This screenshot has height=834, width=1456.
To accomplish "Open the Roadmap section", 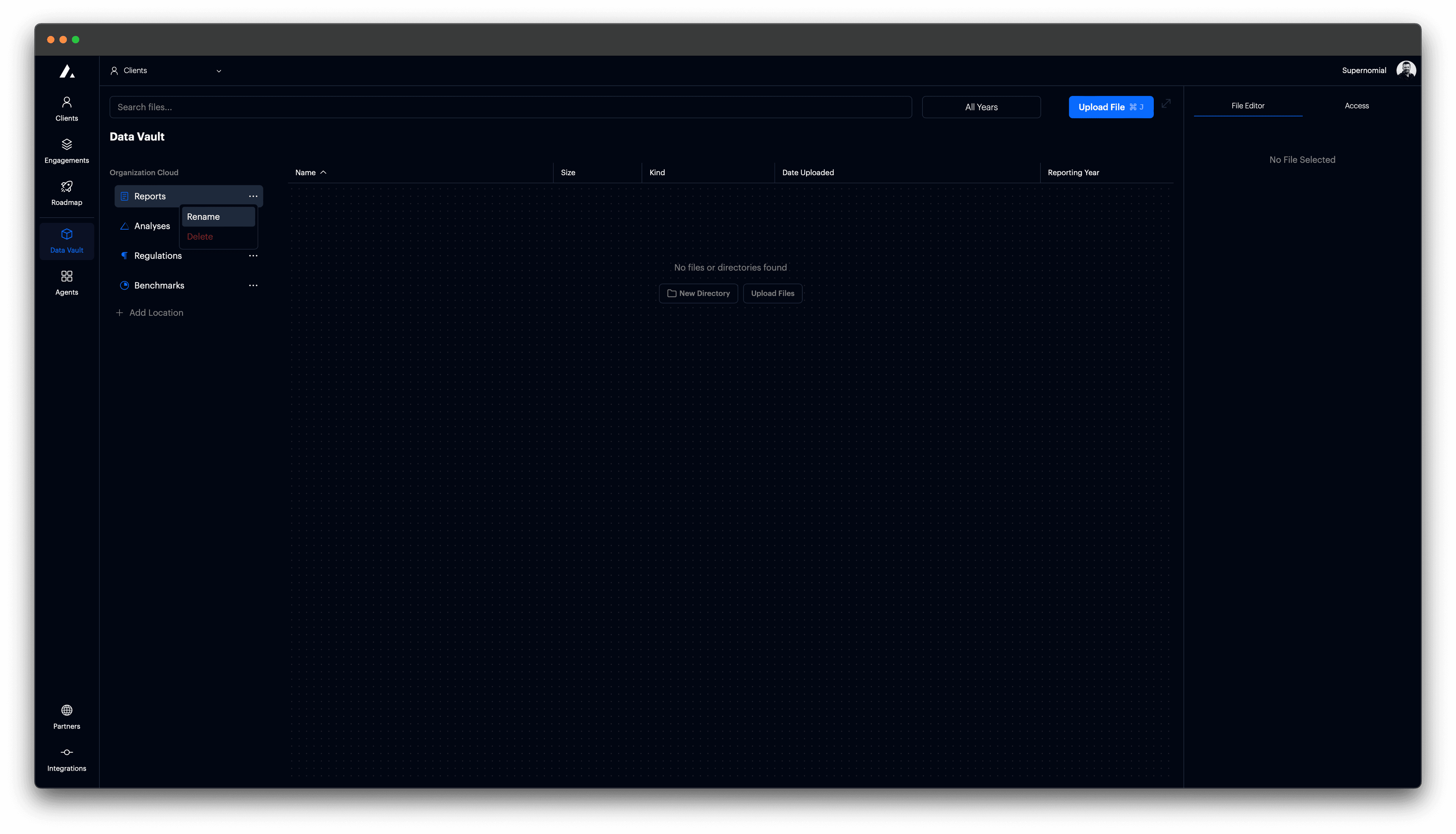I will tap(66, 193).
